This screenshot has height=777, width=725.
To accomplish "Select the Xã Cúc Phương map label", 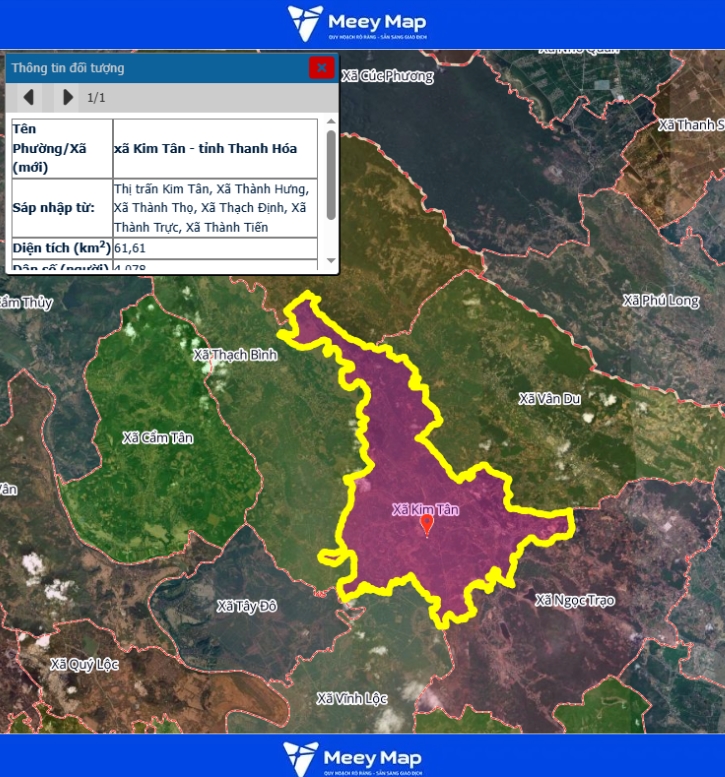I will 388,76.
